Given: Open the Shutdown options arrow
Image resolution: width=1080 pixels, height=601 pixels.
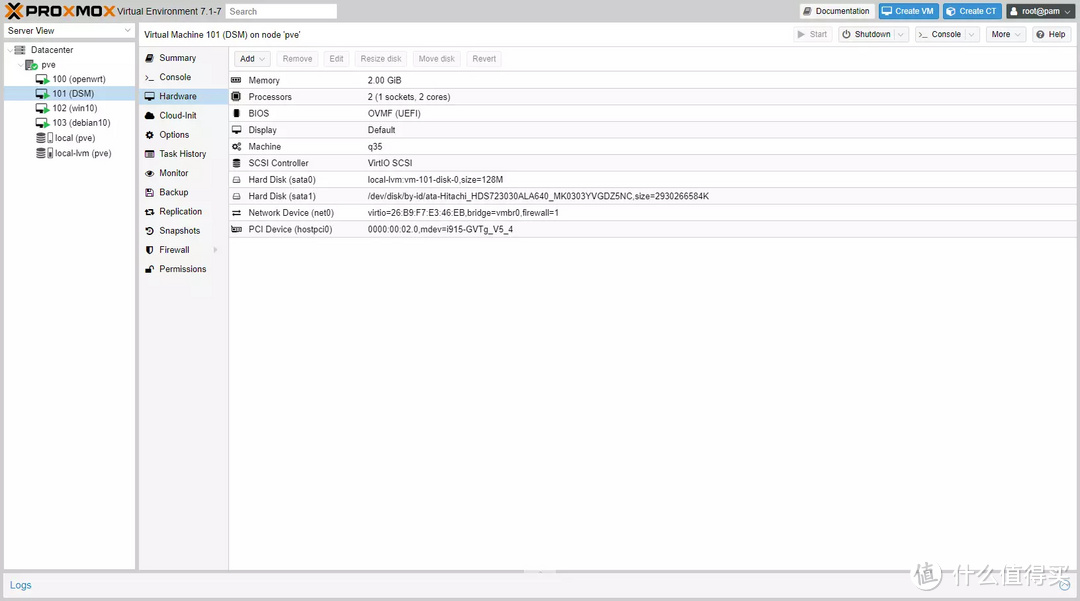Looking at the screenshot, I should point(901,34).
